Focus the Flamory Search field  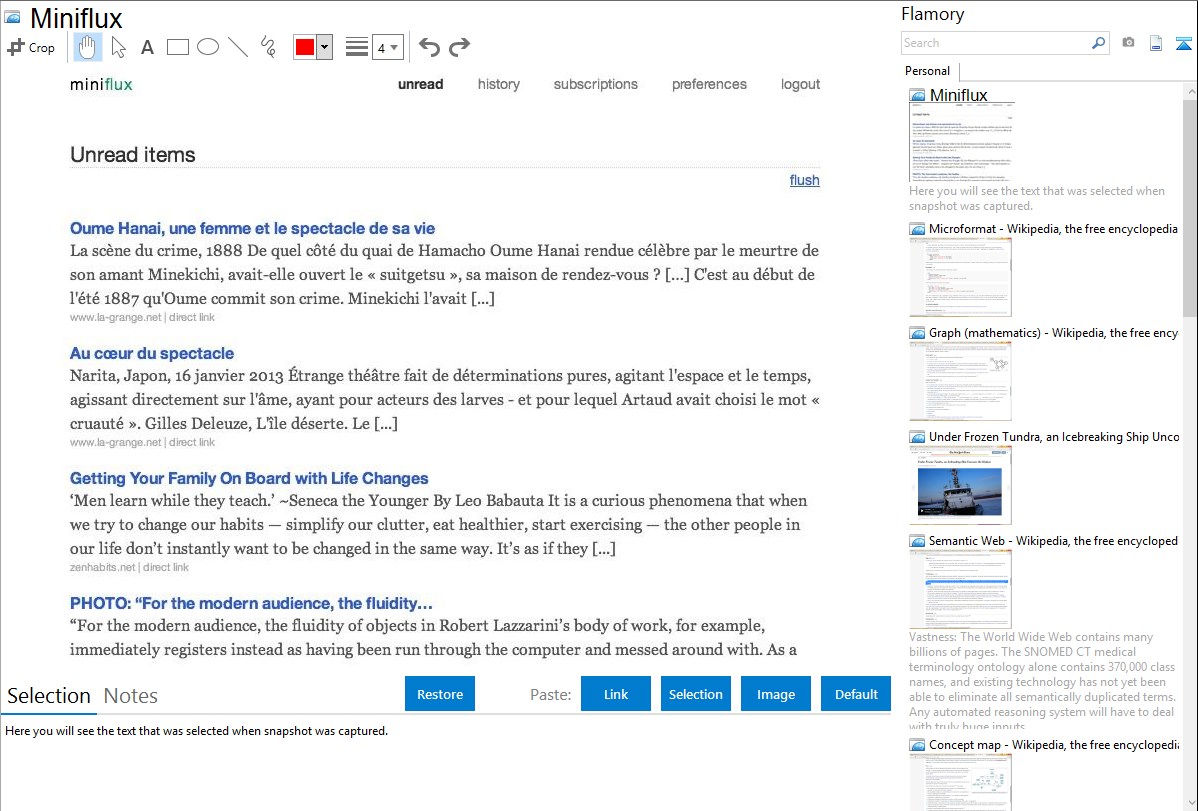pos(996,43)
